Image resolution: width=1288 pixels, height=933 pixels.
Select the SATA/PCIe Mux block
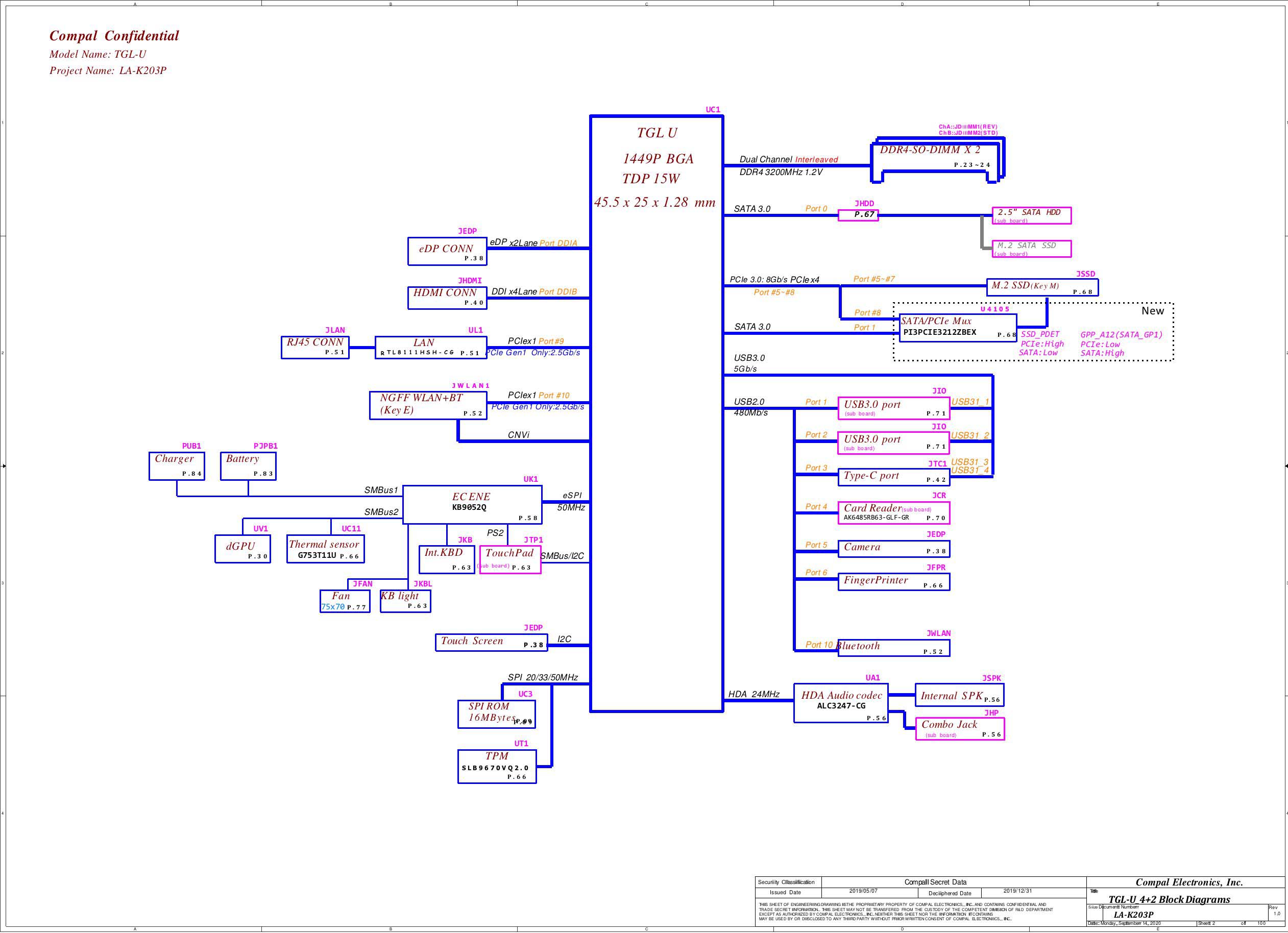958,328
